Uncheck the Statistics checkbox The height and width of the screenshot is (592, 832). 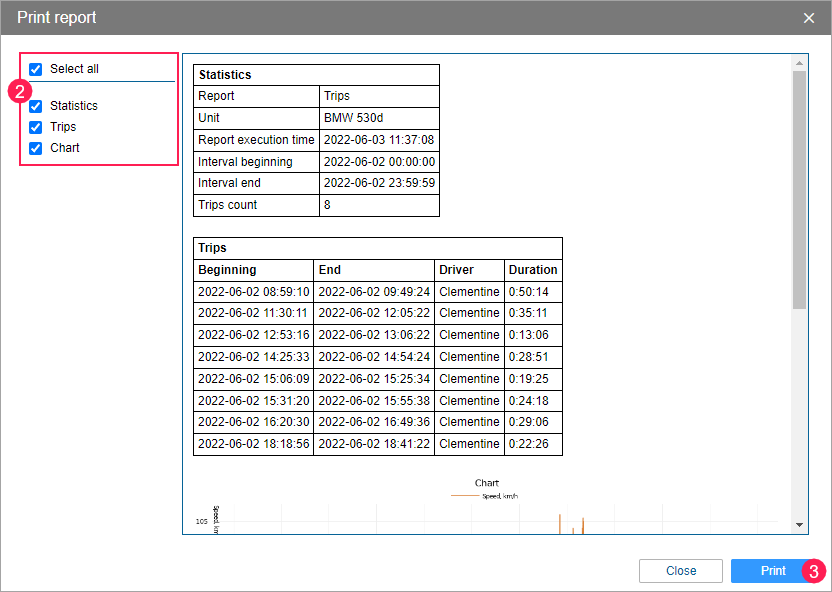[36, 105]
